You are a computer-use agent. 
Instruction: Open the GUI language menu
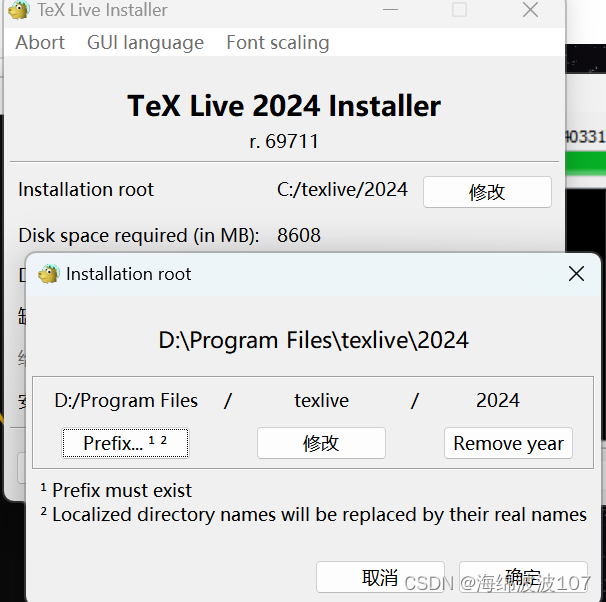coord(145,43)
